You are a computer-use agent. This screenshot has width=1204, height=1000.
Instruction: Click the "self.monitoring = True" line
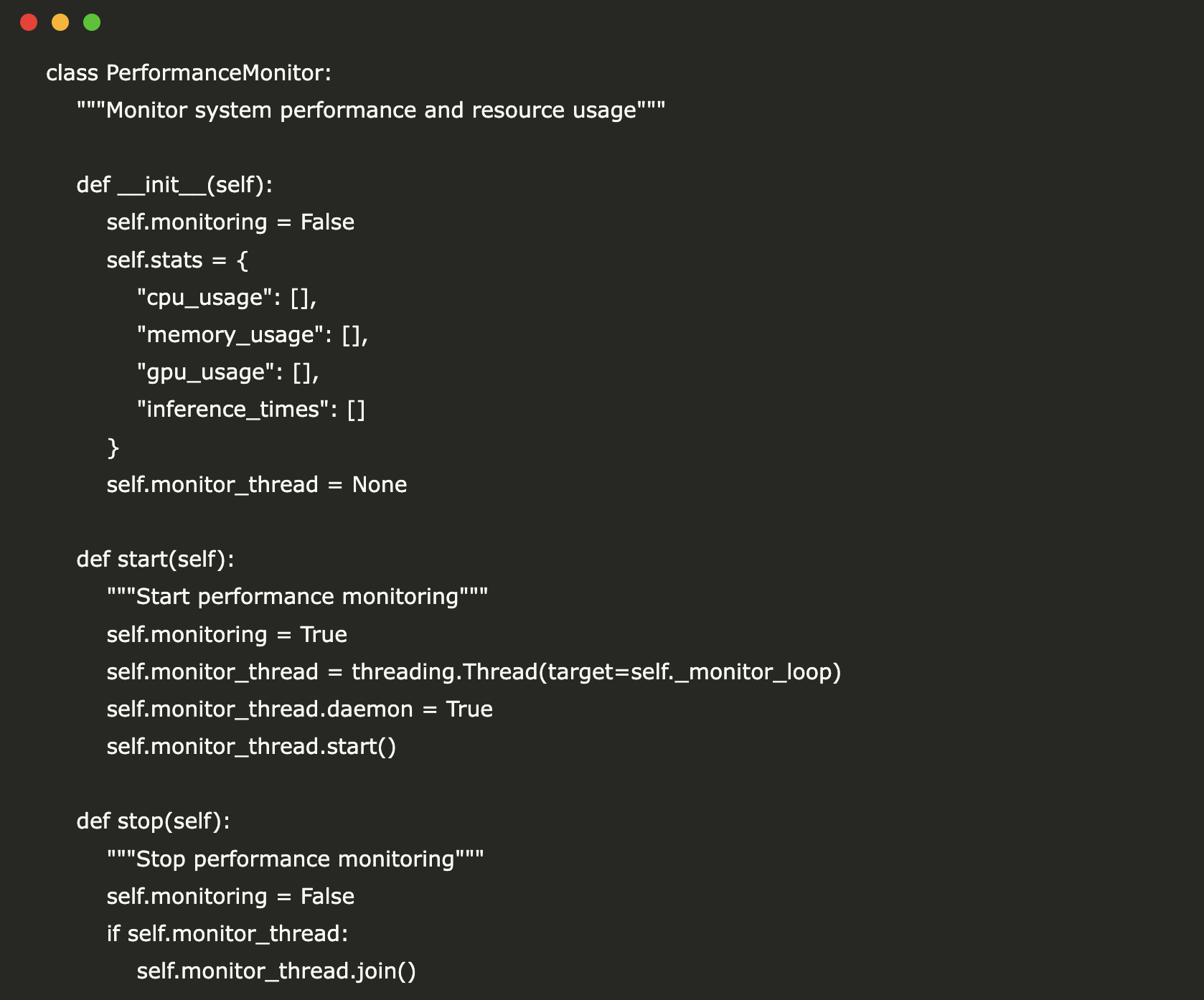pos(227,635)
